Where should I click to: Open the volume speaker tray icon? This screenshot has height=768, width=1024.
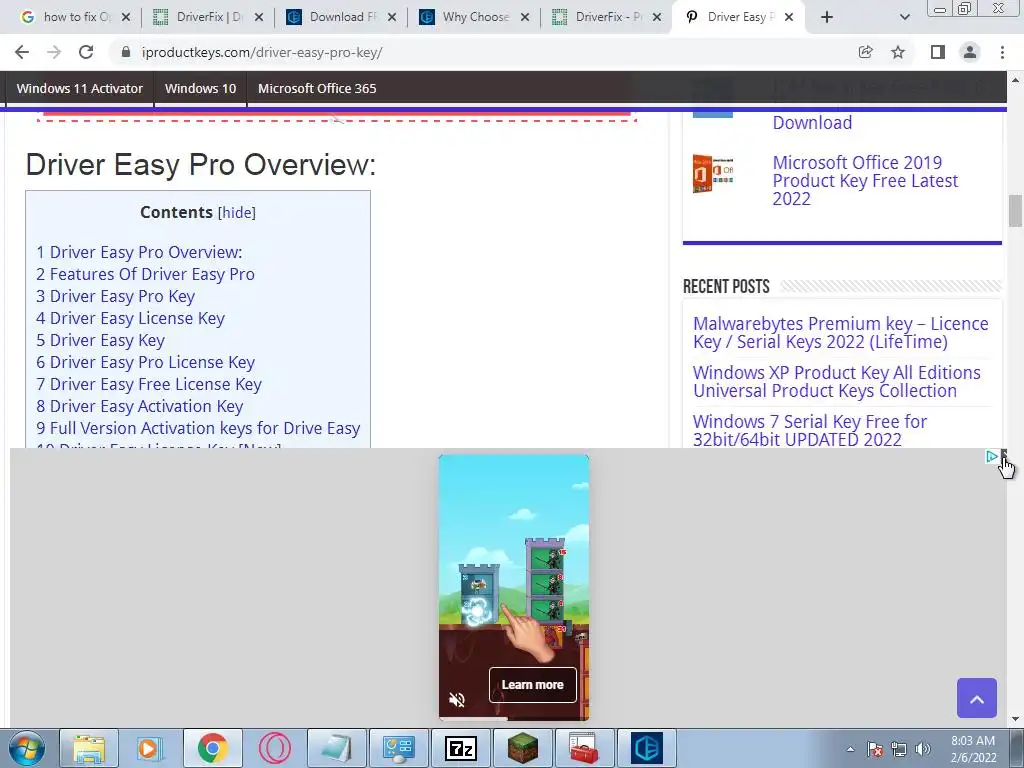923,749
